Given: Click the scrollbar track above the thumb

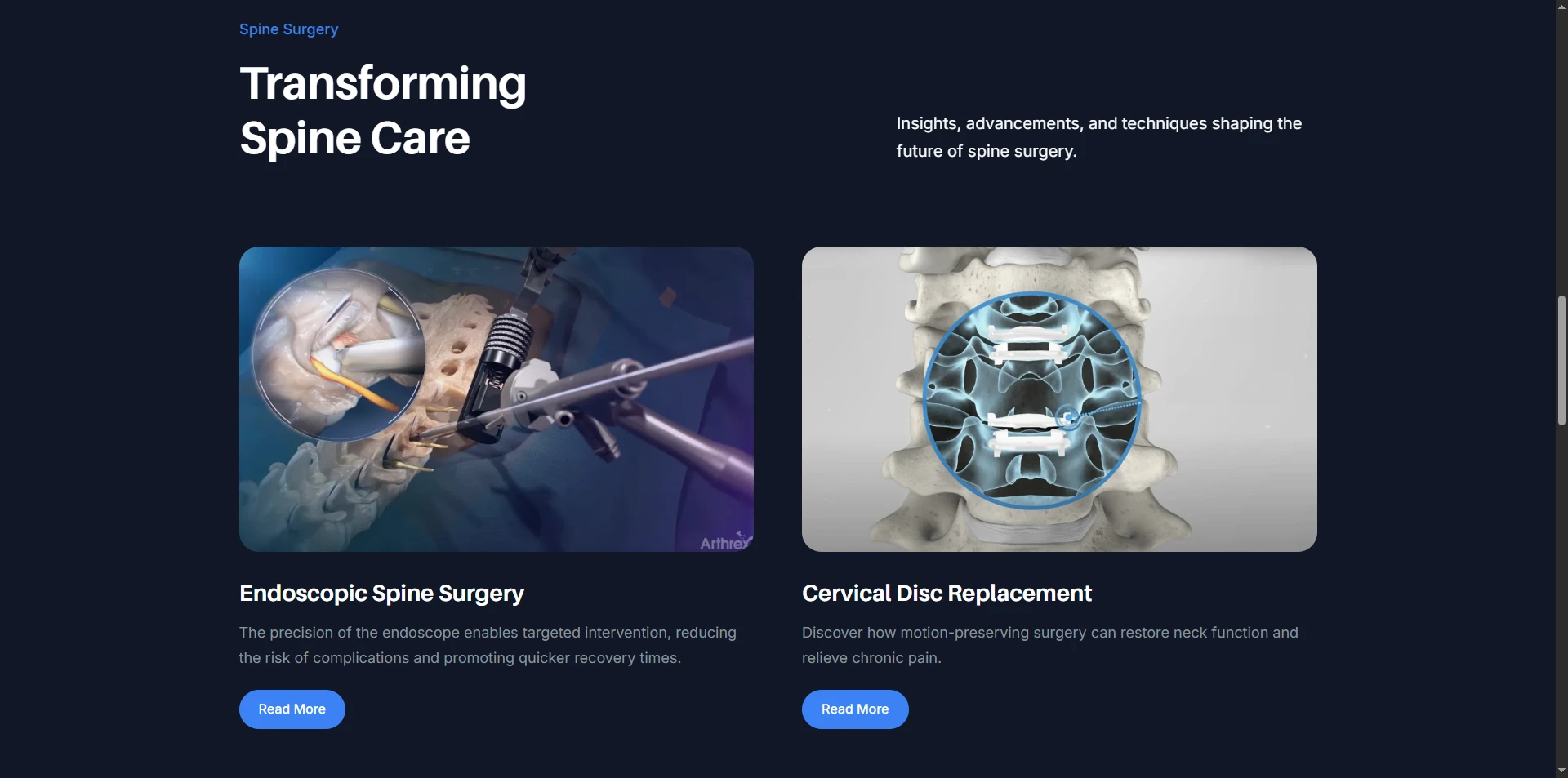Looking at the screenshot, I should [x=1561, y=155].
